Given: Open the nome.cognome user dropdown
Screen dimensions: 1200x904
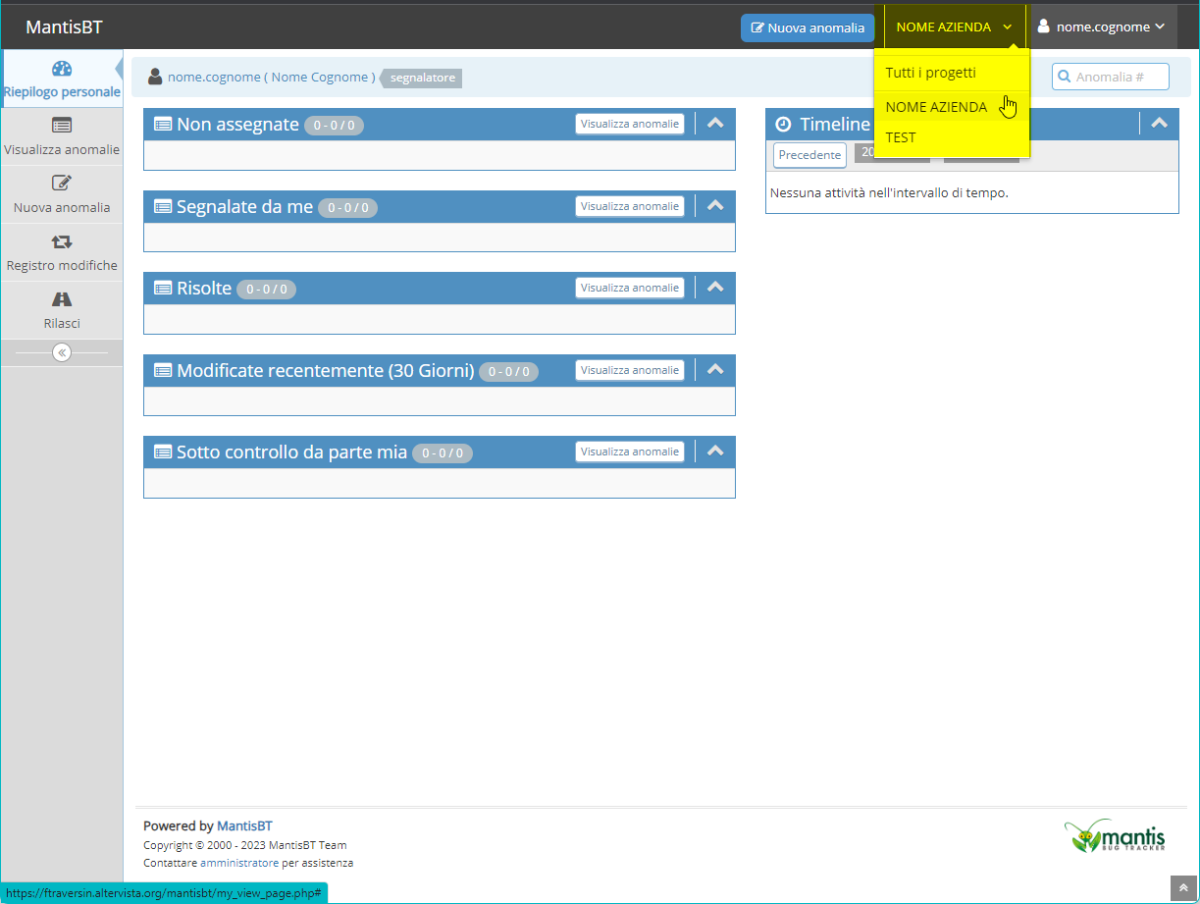Looking at the screenshot, I should [1101, 27].
